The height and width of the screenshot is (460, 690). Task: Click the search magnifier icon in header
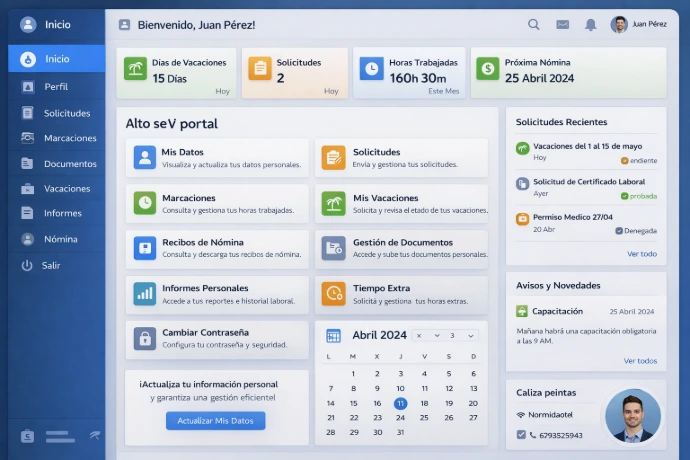(534, 24)
